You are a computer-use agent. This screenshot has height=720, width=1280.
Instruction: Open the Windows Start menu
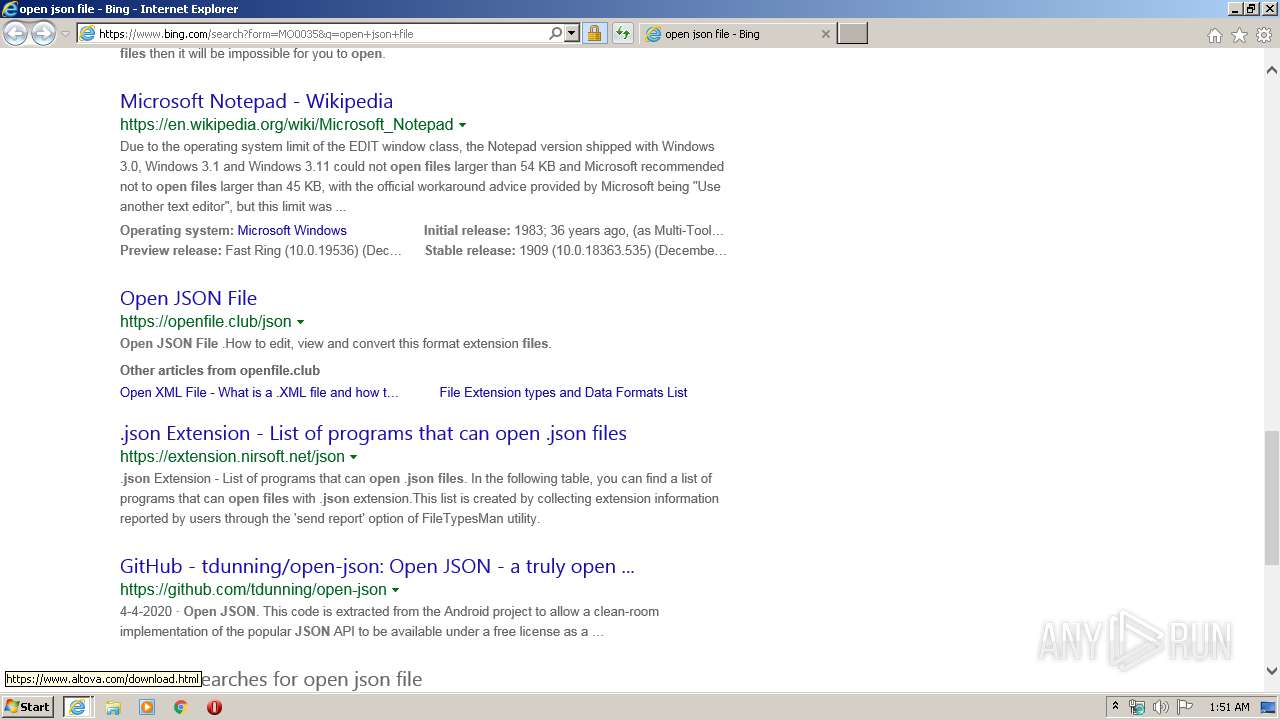(28, 706)
